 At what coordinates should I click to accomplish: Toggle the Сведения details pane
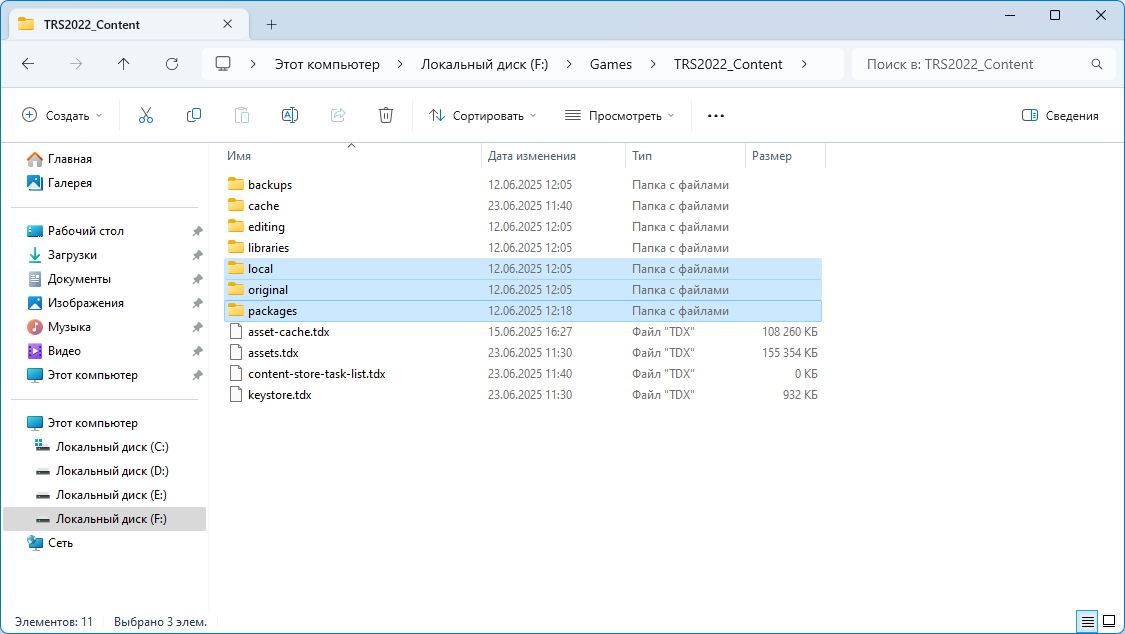[x=1060, y=115]
